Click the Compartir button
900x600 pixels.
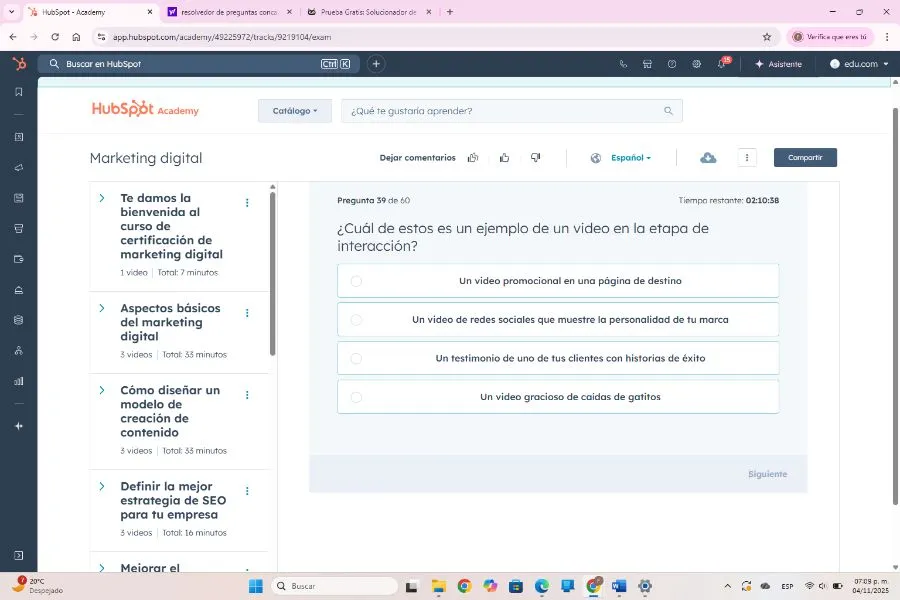pyautogui.click(x=804, y=158)
